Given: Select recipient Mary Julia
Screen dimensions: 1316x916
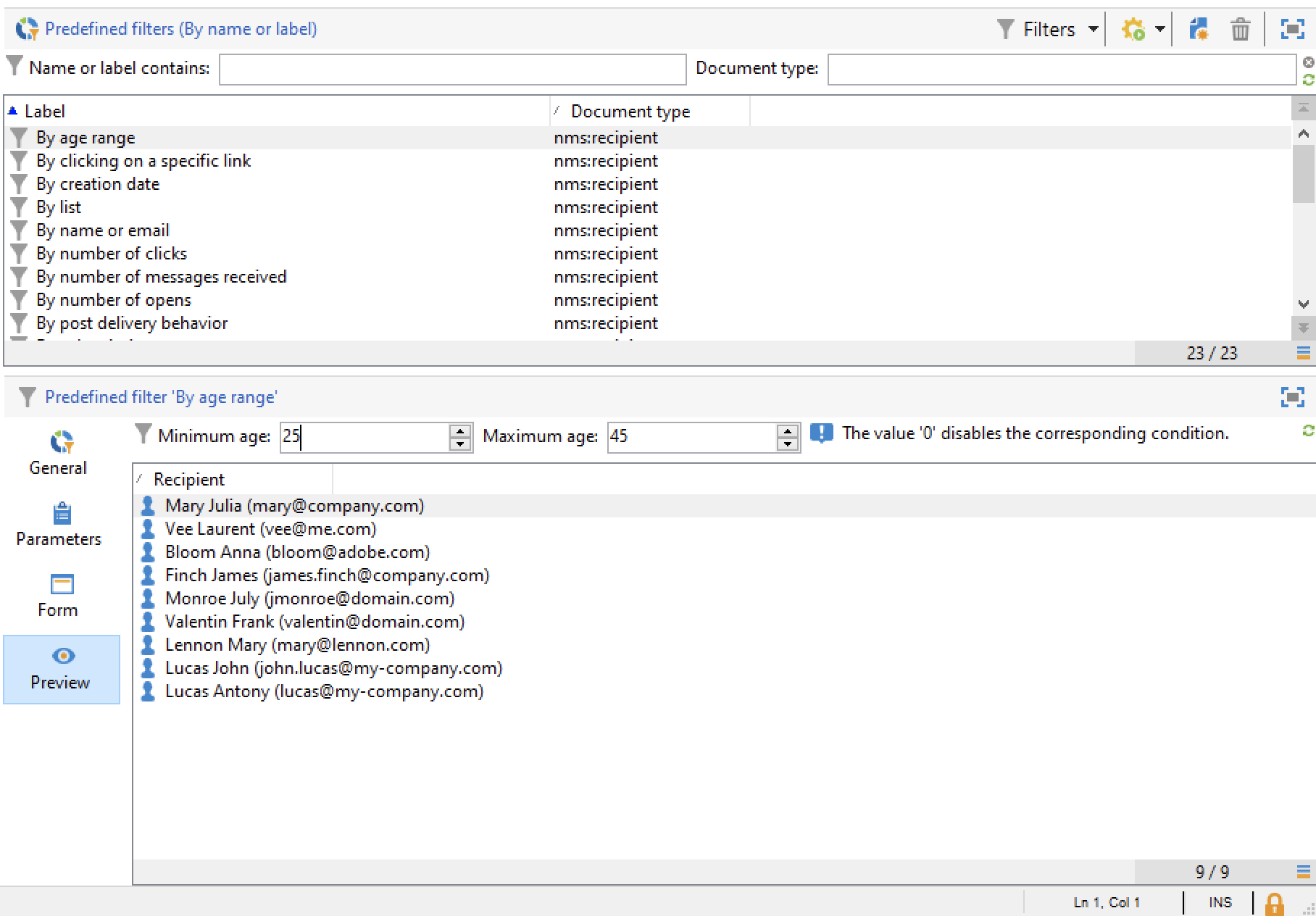Looking at the screenshot, I should pos(725,506).
